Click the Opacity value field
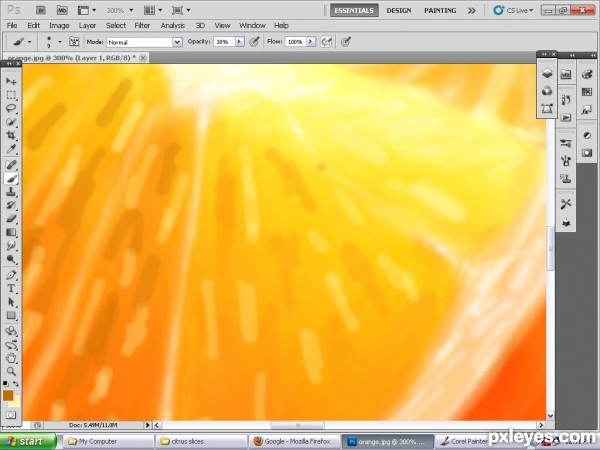 224,42
